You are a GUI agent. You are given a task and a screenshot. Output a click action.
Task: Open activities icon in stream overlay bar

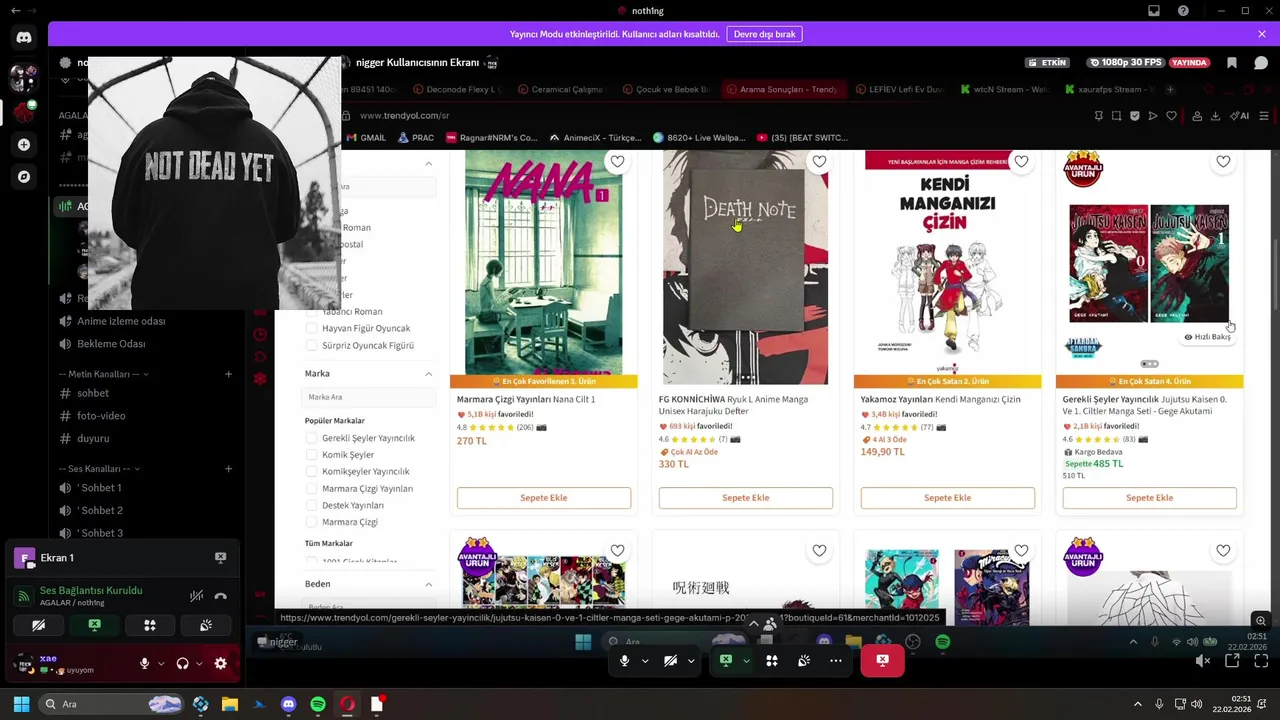pyautogui.click(x=772, y=661)
